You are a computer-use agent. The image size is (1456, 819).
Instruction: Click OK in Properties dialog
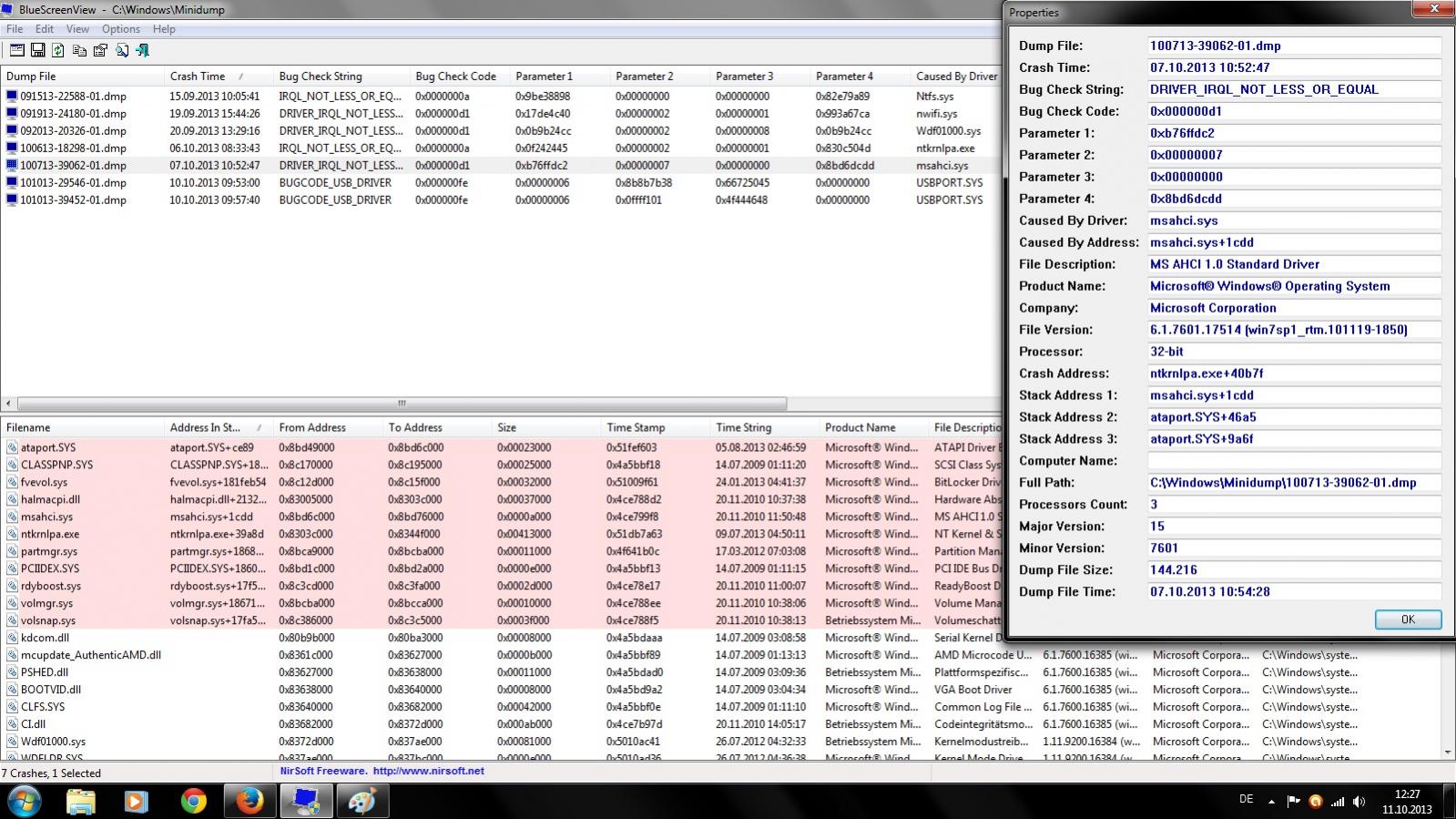click(x=1408, y=619)
